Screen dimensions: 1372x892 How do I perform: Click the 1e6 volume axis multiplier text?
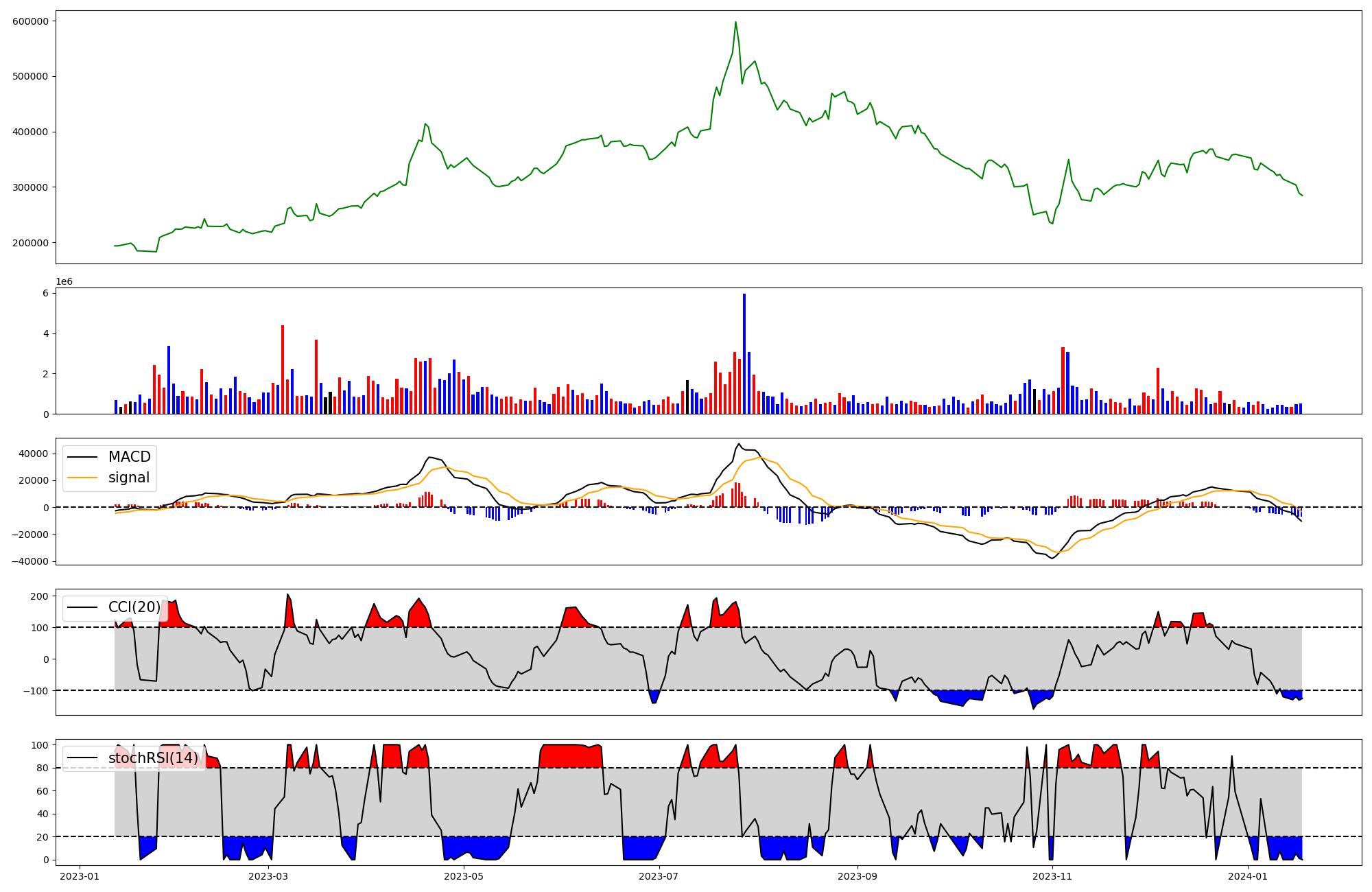tap(64, 282)
